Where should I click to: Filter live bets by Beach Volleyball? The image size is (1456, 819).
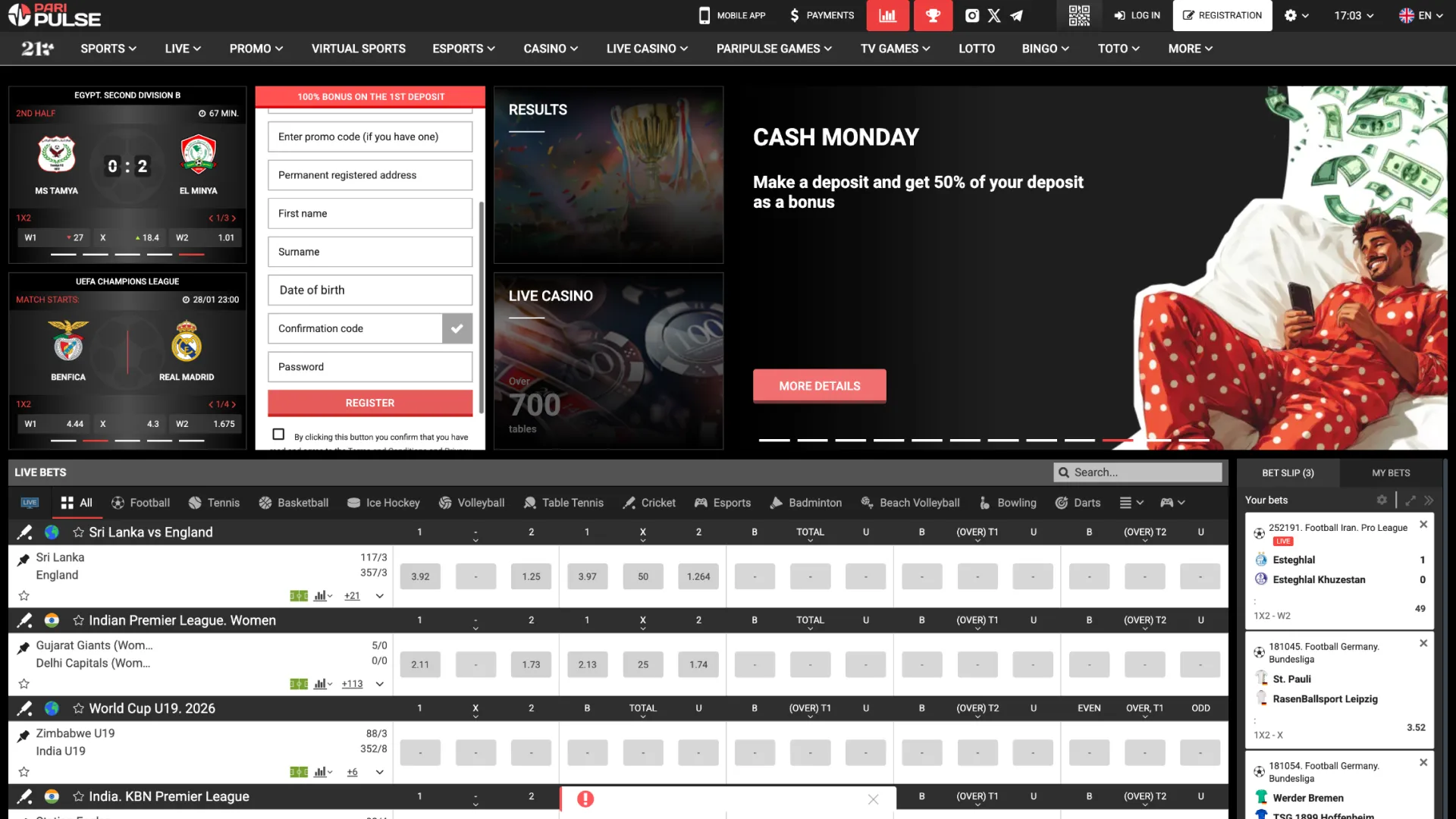[x=910, y=503]
